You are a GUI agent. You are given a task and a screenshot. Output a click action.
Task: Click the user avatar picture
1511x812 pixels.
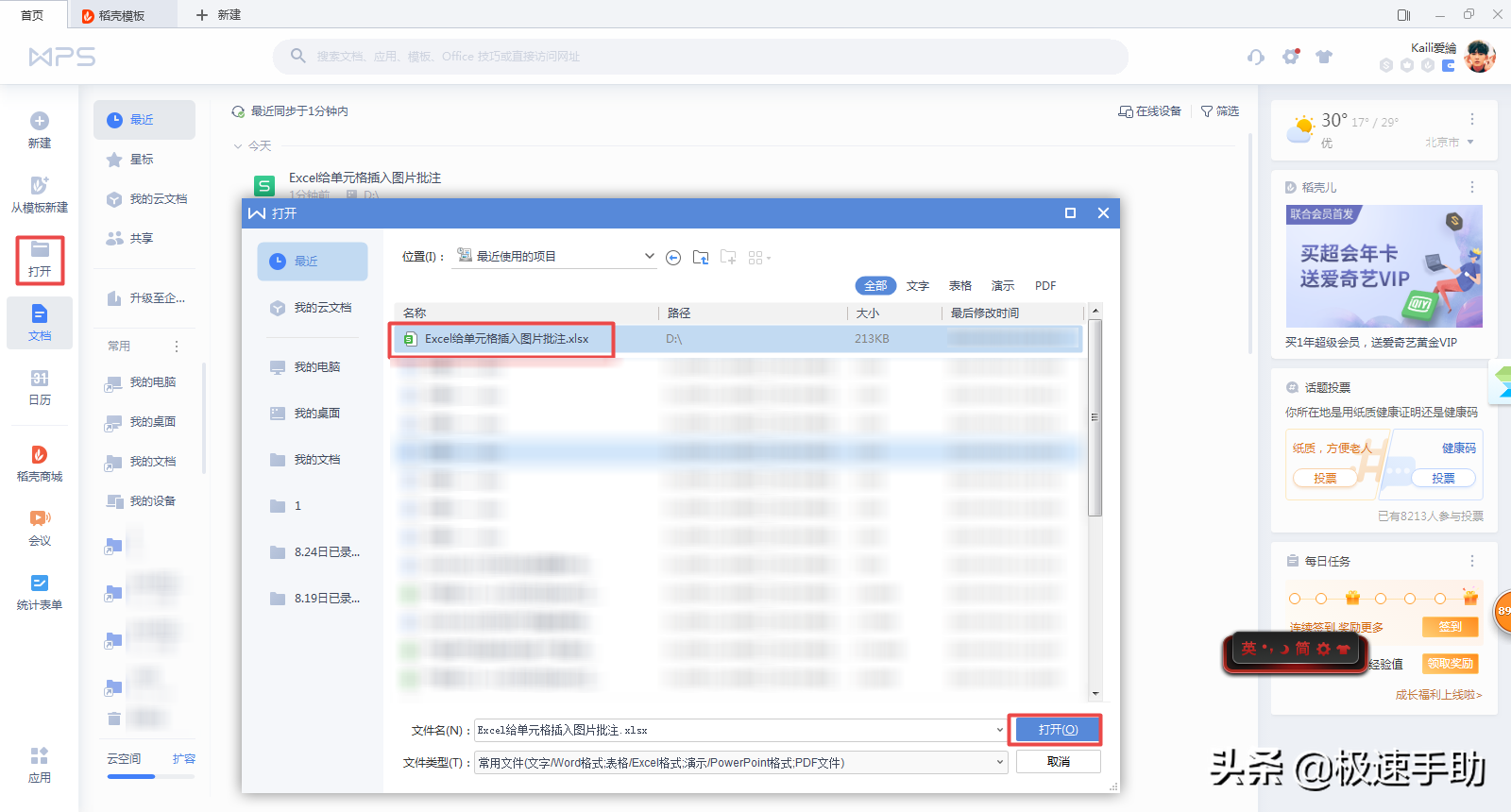(1480, 57)
